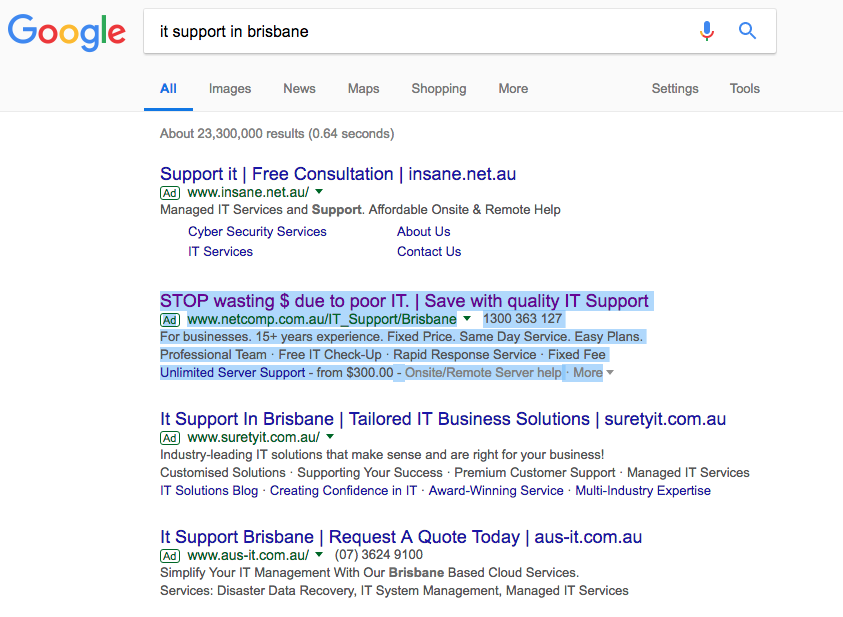Click into the search query input field
This screenshot has height=617, width=843.
tap(419, 31)
